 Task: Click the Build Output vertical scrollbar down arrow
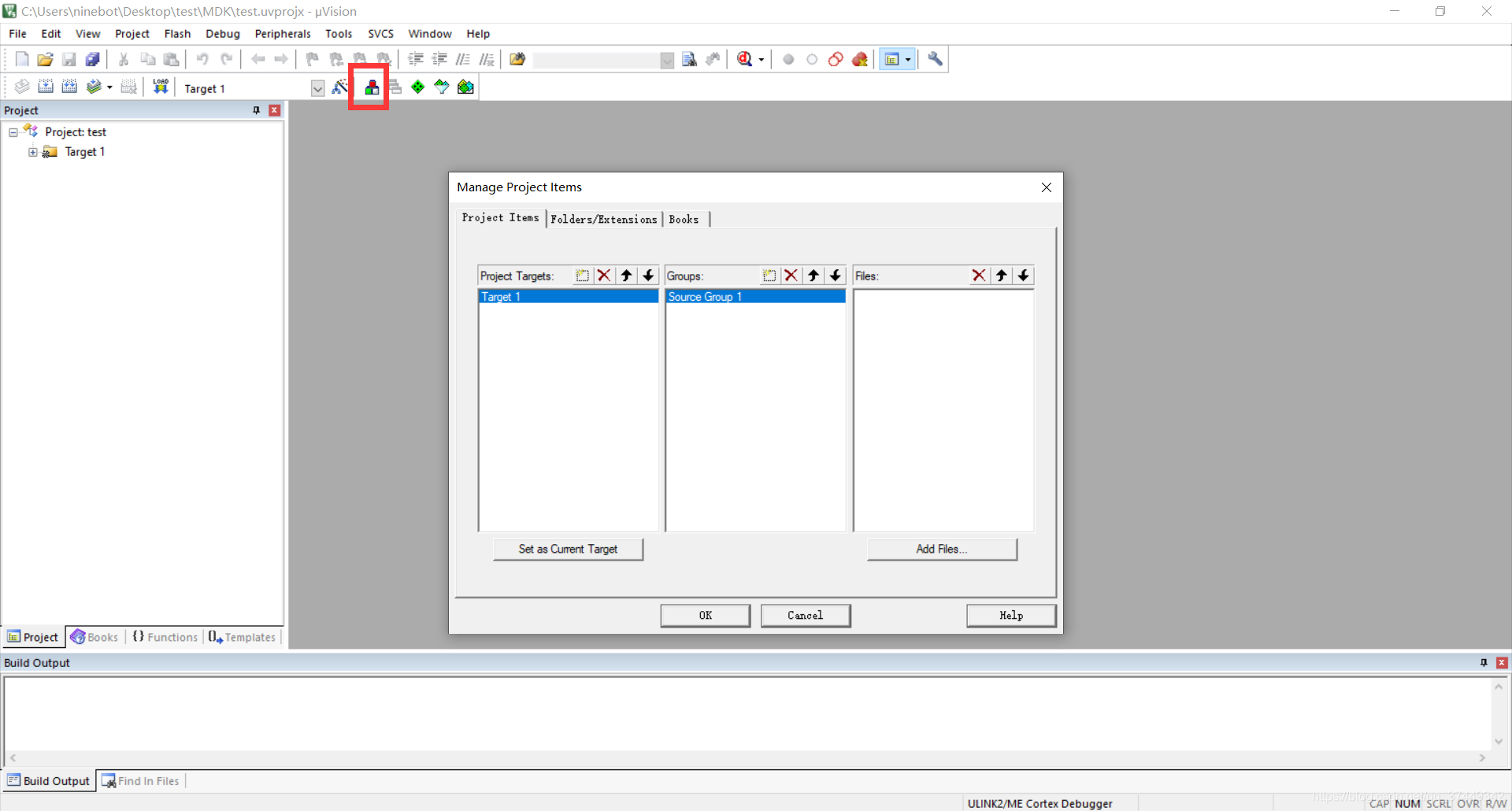point(1499,741)
